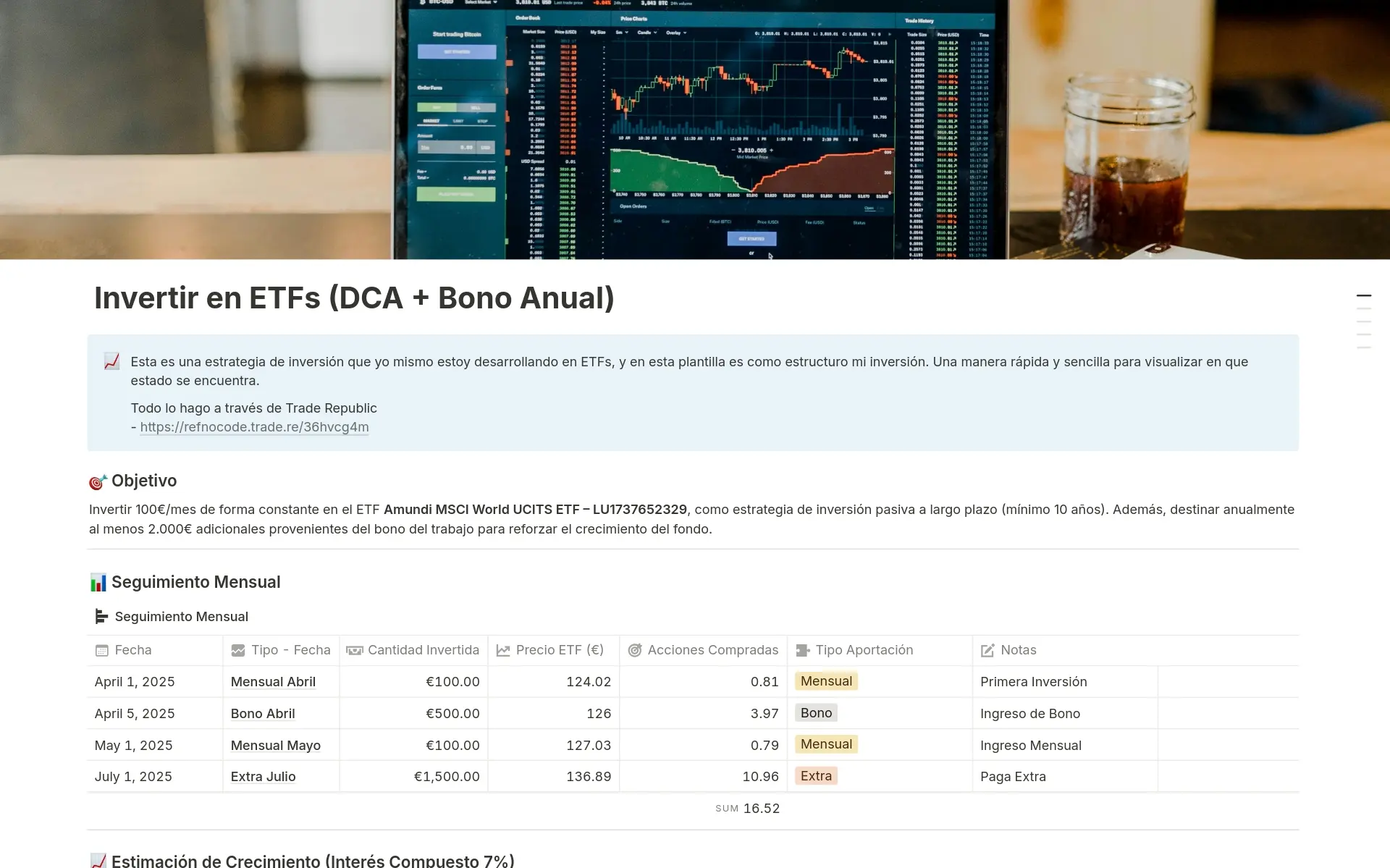Click the Cantidad Invertida column header icon
Viewport: 1390px width, 868px height.
(355, 650)
